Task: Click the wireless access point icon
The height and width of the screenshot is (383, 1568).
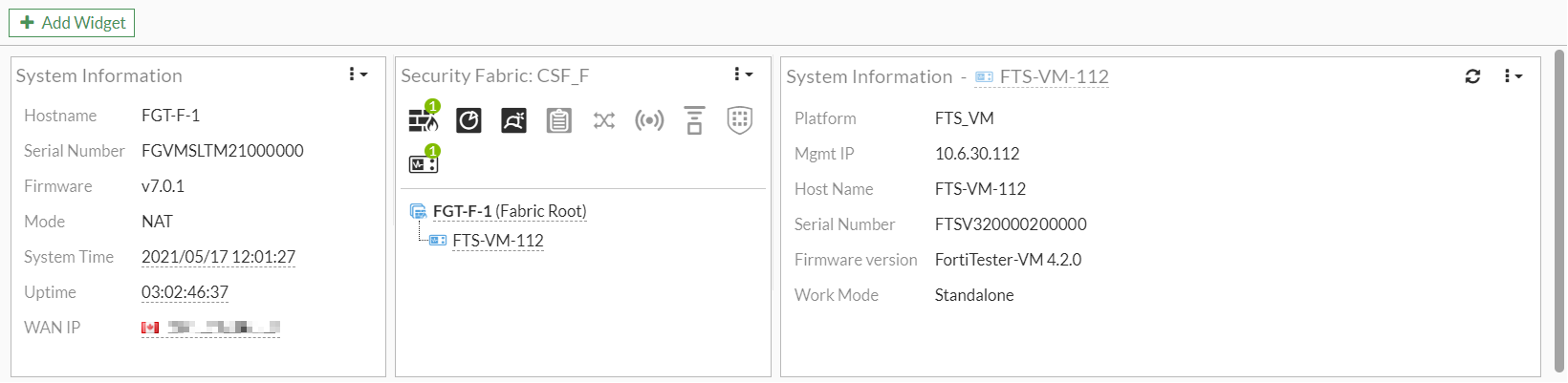Action: (x=649, y=120)
